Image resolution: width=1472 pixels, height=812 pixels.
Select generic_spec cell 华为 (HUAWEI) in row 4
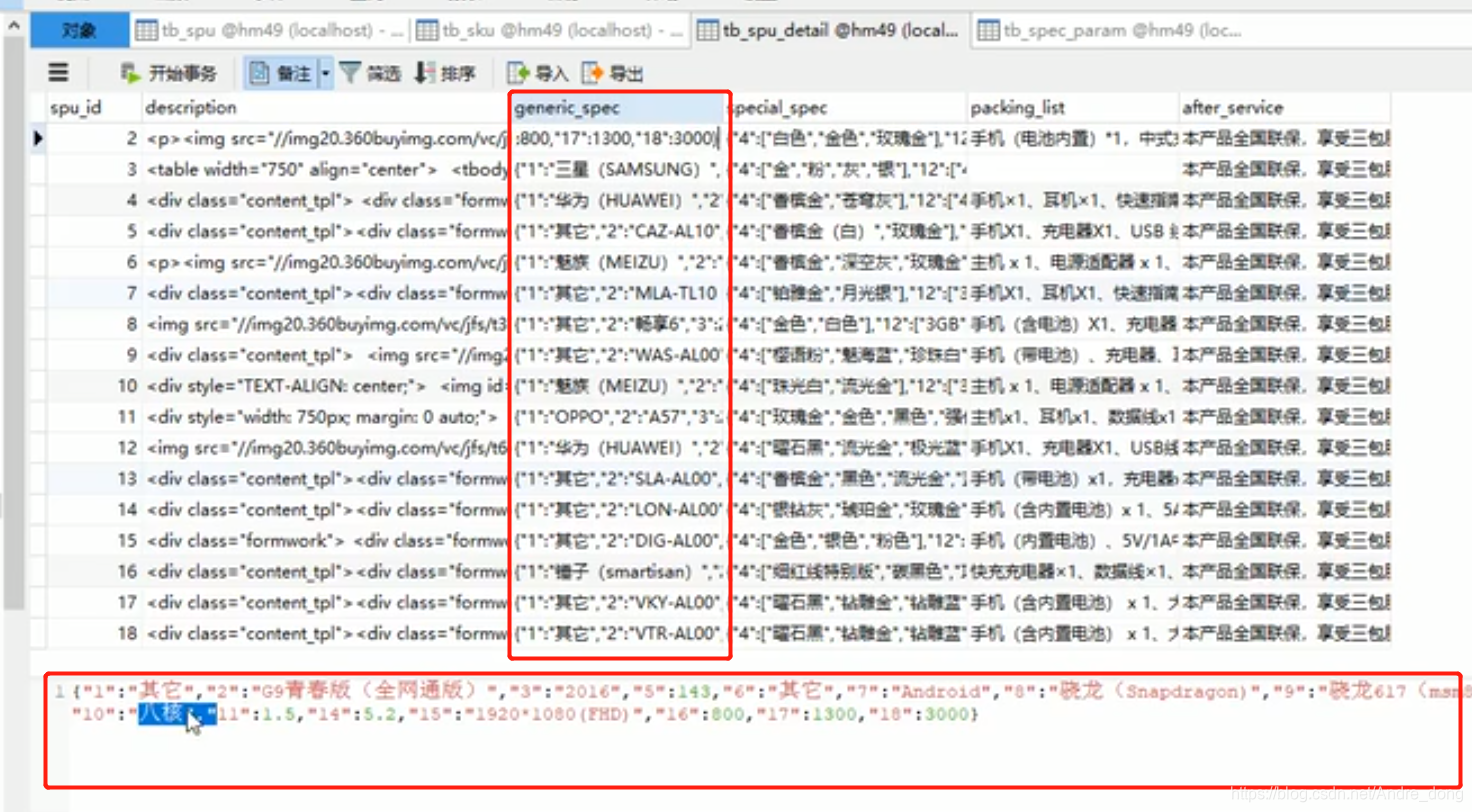618,200
